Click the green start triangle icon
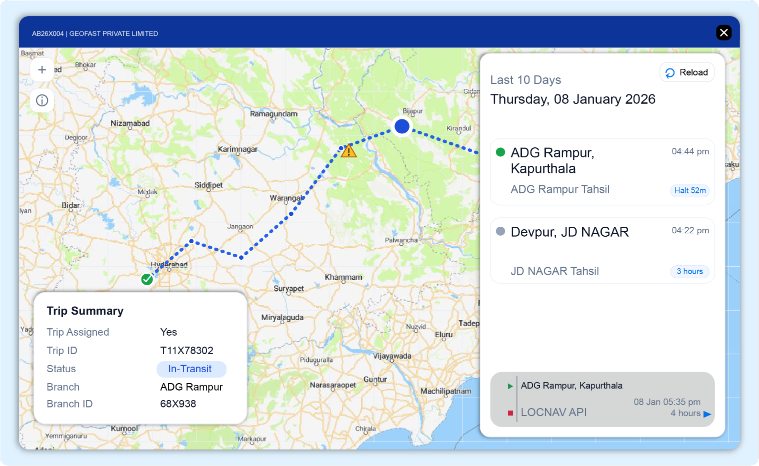 point(510,385)
